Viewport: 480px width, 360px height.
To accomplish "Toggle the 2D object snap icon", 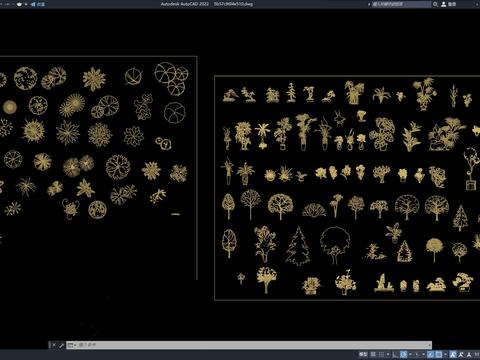I will tap(438, 354).
